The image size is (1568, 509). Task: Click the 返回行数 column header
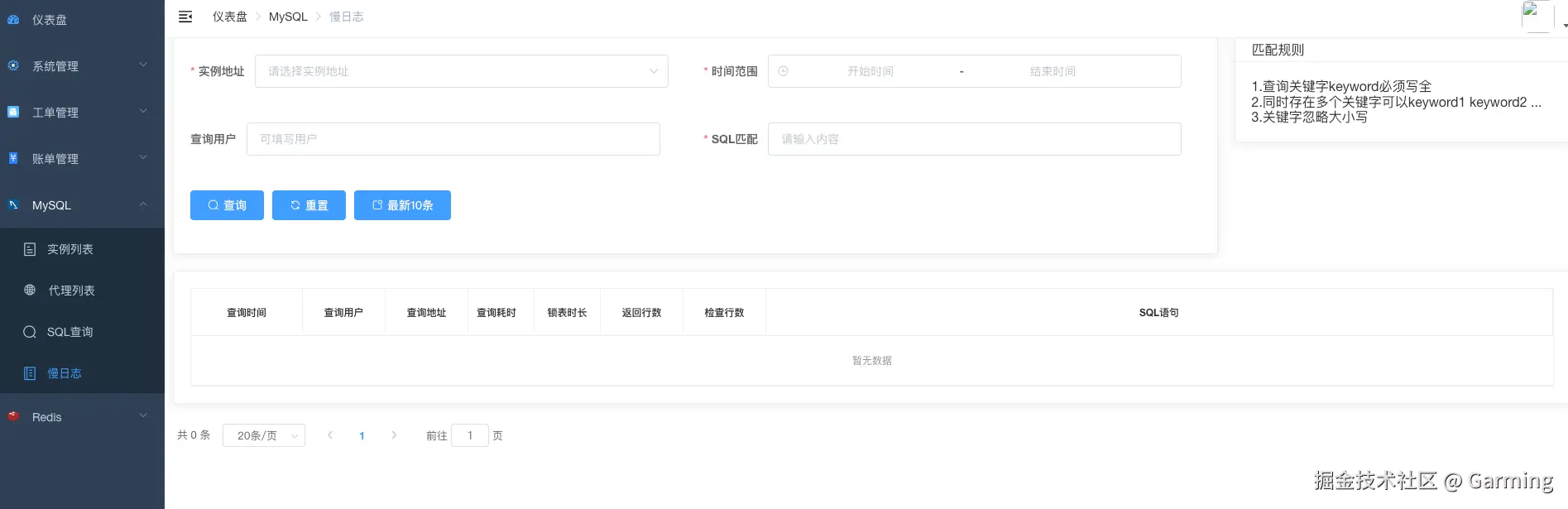(641, 313)
